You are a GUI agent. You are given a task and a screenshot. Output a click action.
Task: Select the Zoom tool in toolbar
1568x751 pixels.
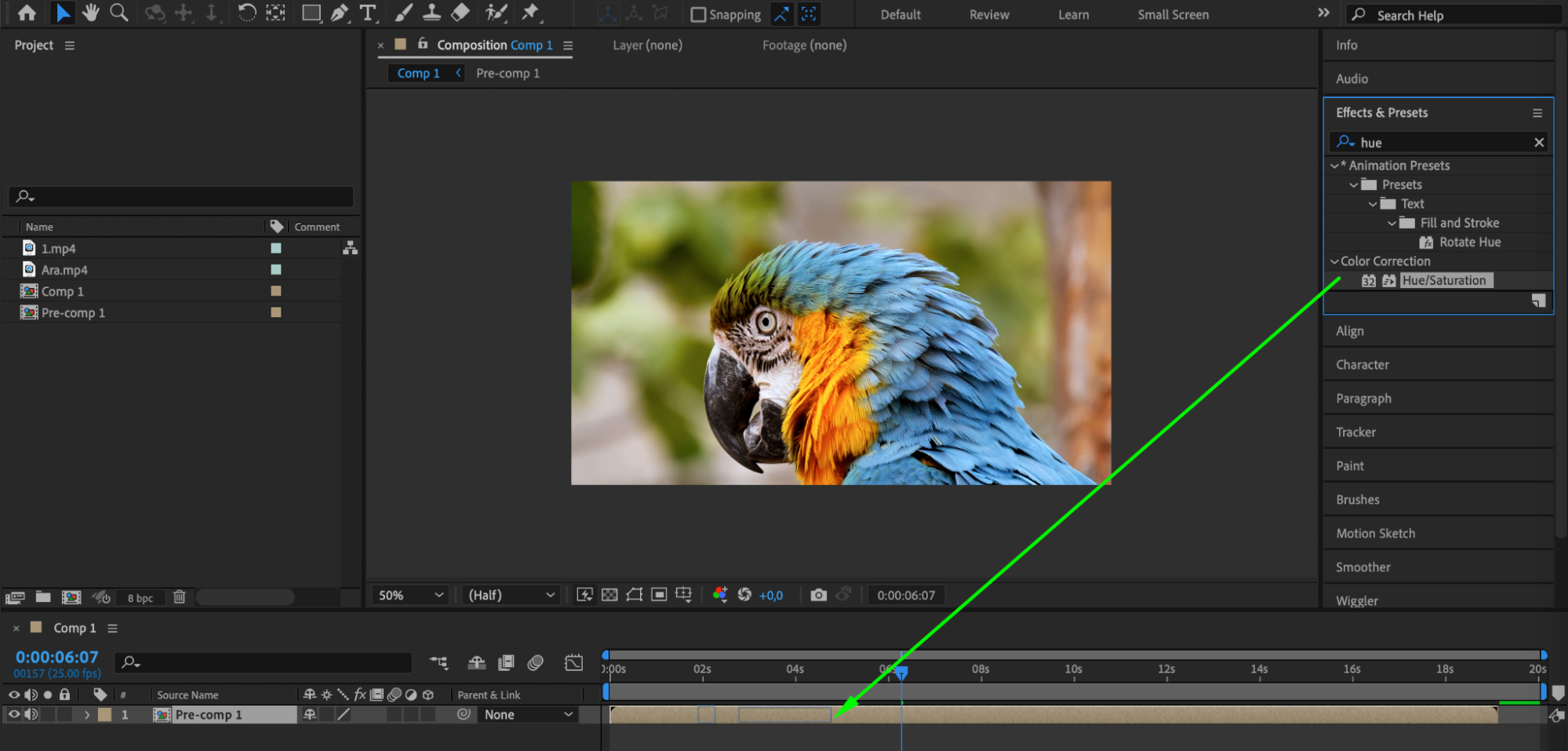coord(118,13)
